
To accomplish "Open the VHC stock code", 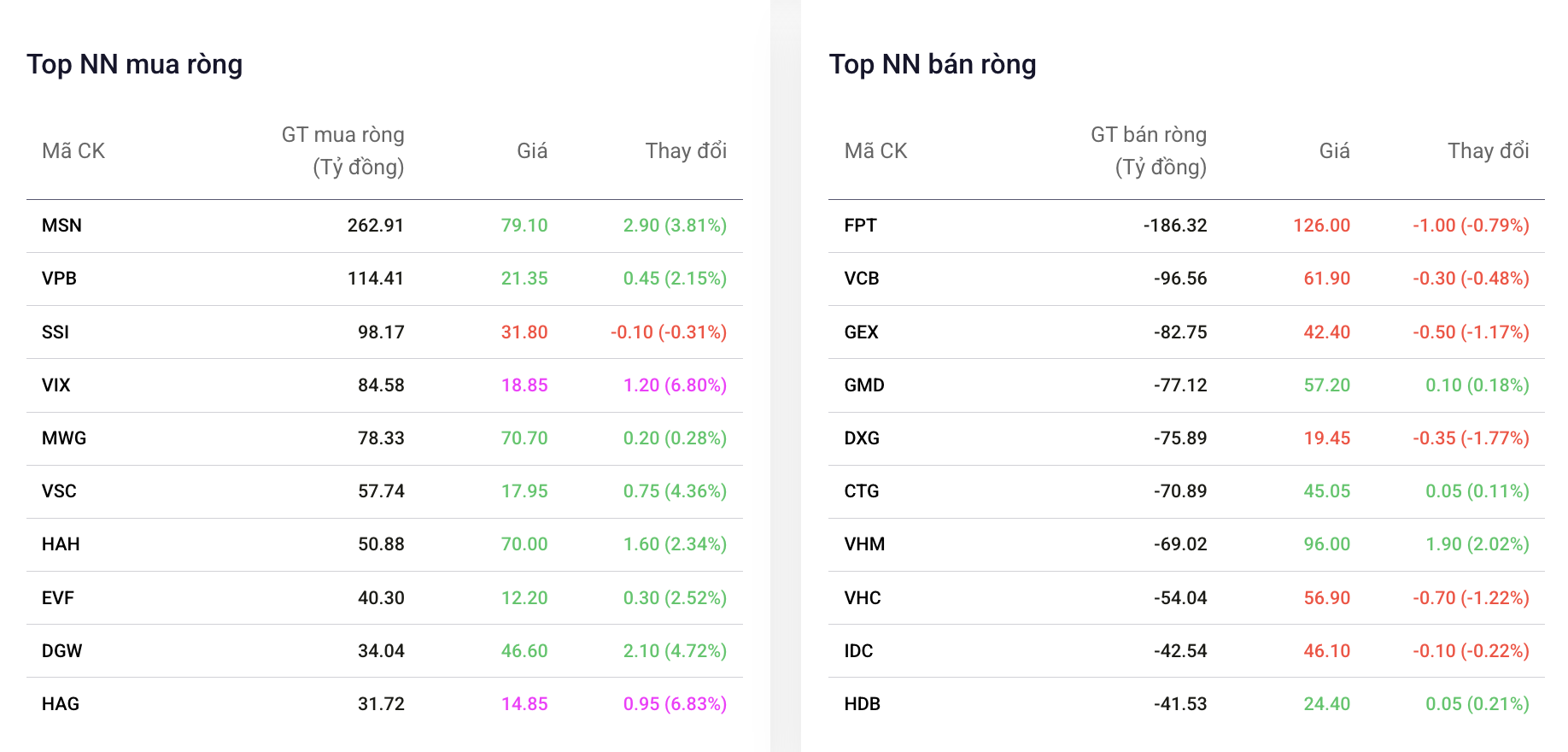I will coord(863,598).
